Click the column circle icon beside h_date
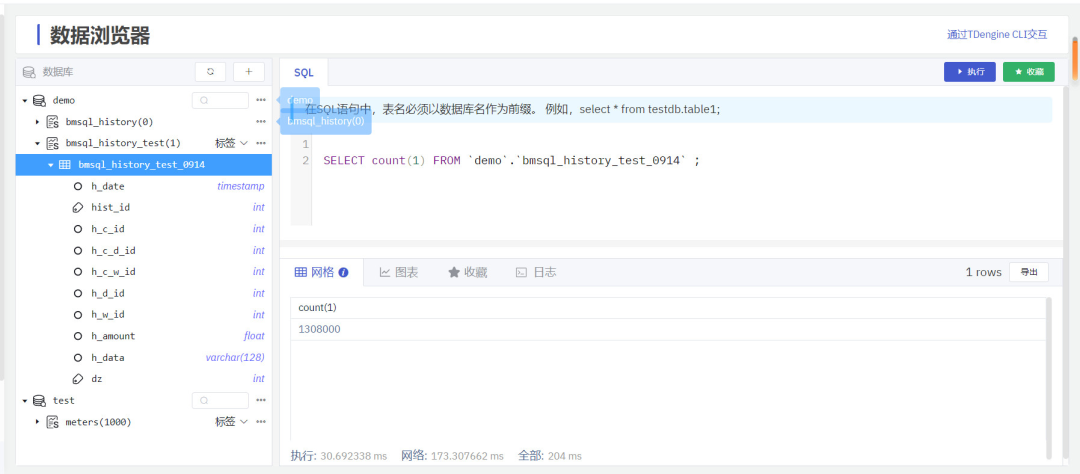1080x474 pixels. (x=78, y=186)
